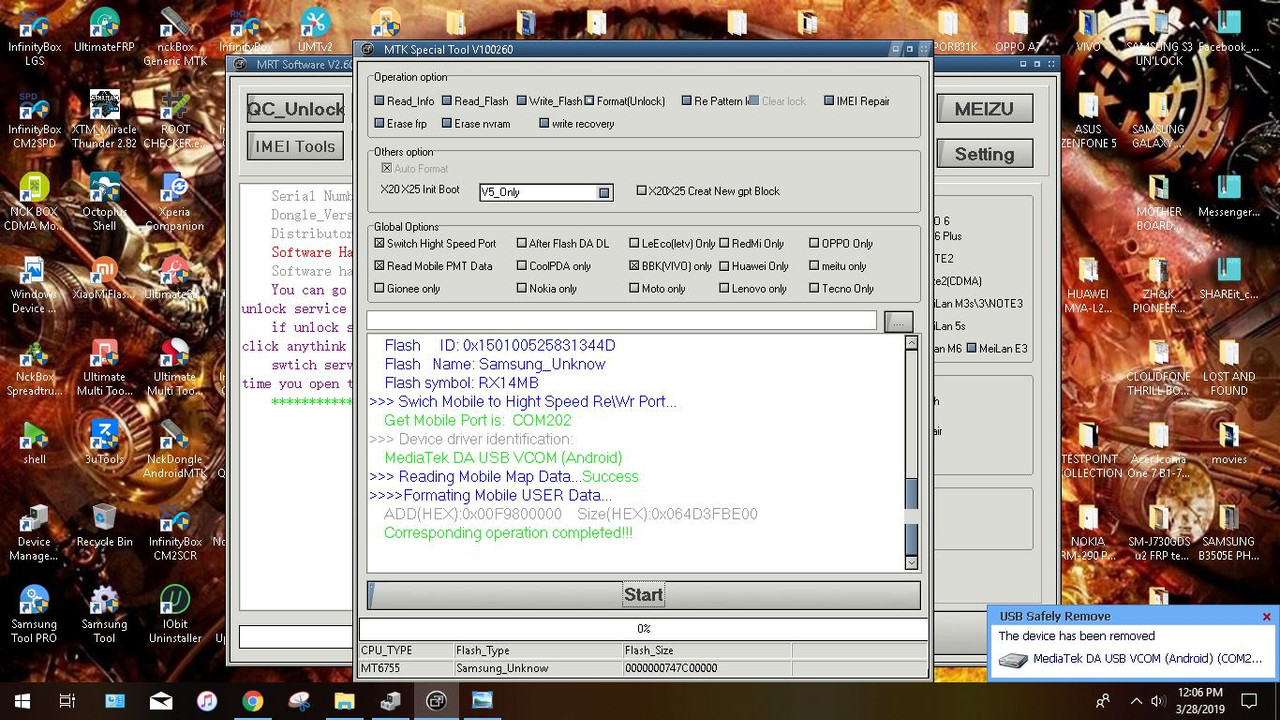Close the USB Safely Remove notification
This screenshot has height=720, width=1280.
click(x=1267, y=617)
